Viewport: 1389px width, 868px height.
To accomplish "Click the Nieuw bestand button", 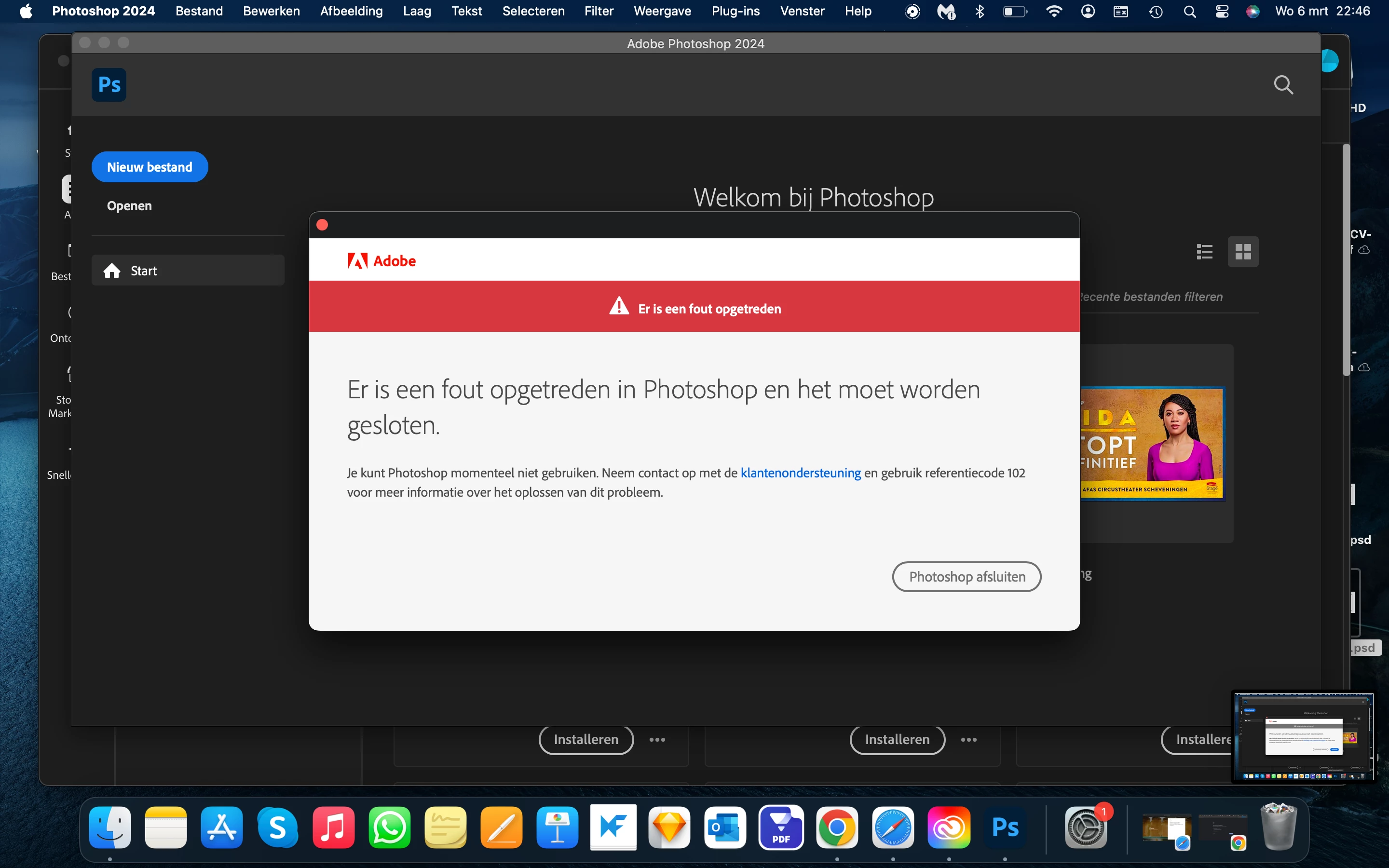I will click(149, 167).
